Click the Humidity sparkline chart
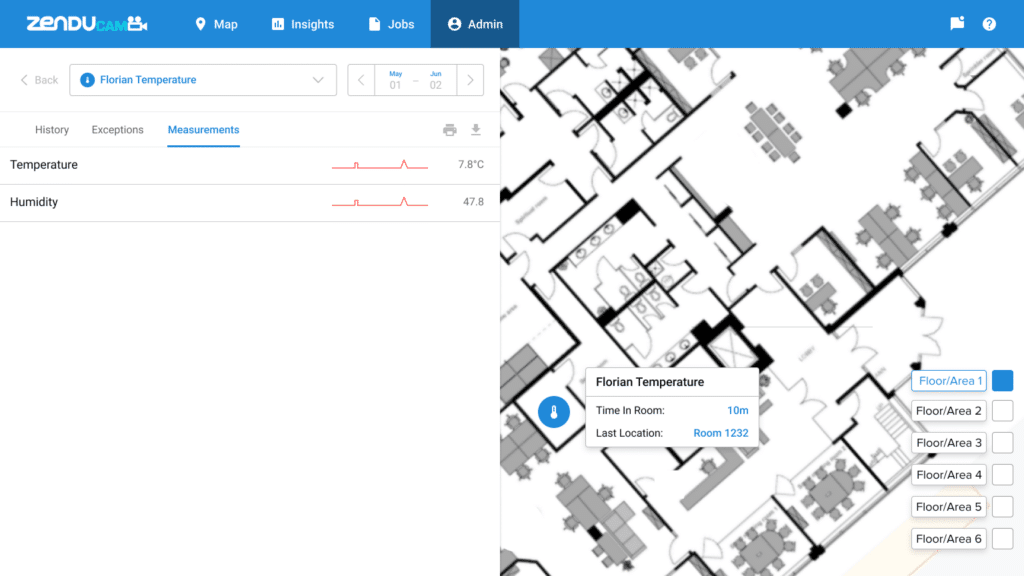 pyautogui.click(x=380, y=202)
